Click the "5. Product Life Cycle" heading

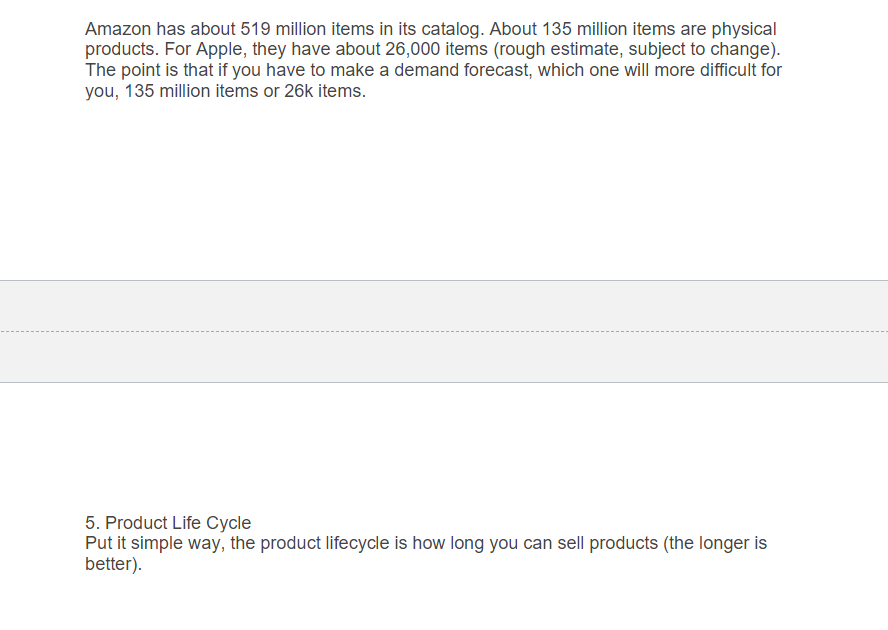[x=168, y=523]
